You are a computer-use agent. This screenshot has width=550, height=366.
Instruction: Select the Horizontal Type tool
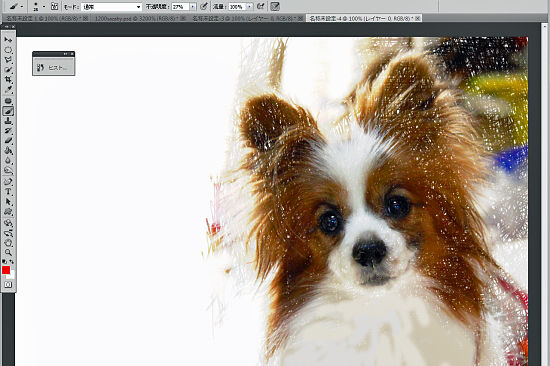point(8,192)
